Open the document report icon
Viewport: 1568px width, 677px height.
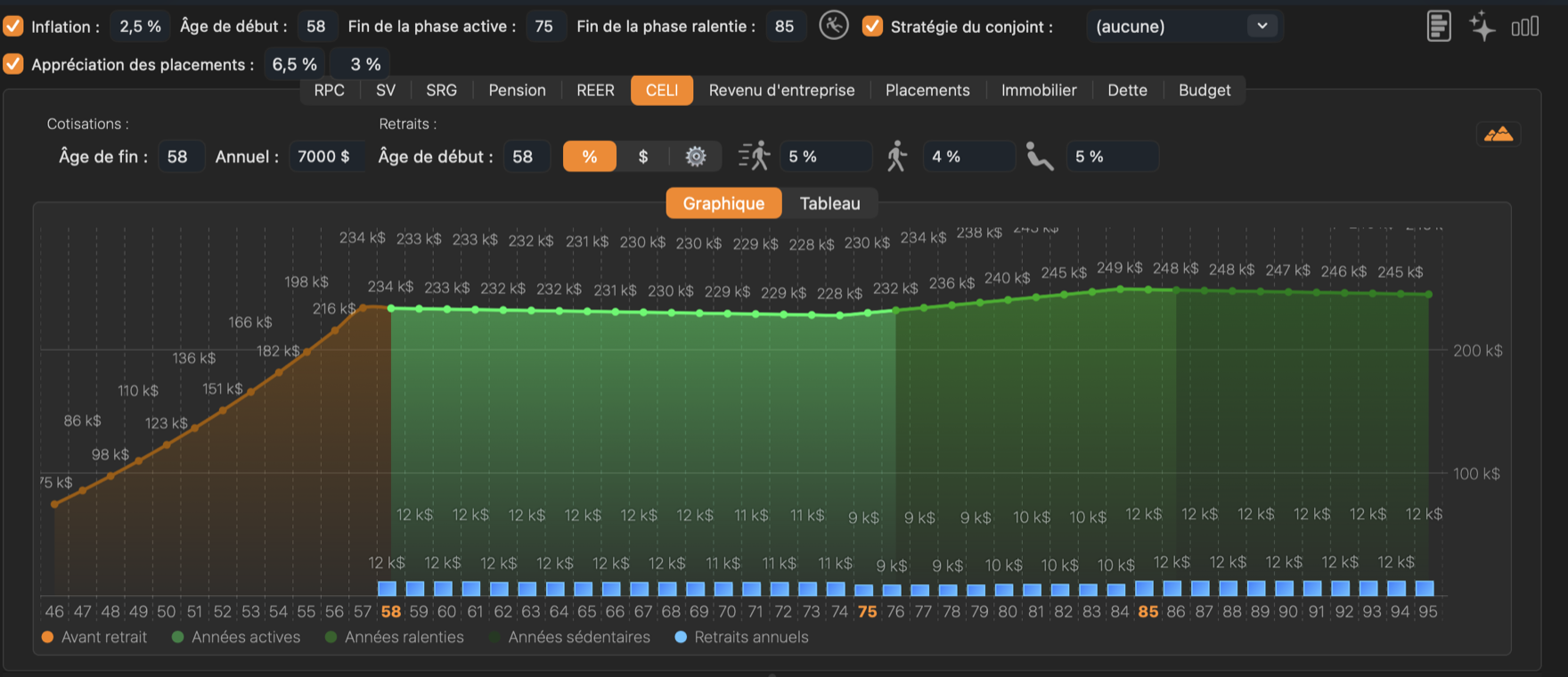coord(1439,26)
